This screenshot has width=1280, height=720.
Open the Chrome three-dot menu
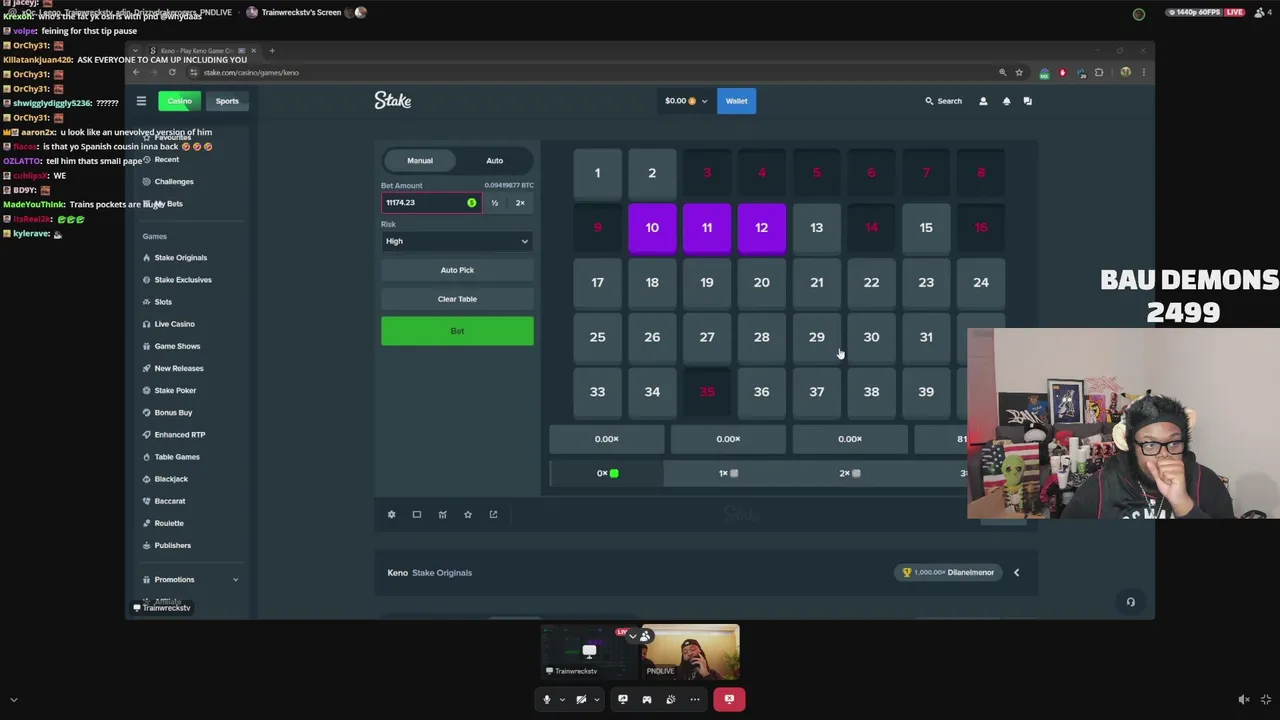click(1143, 72)
